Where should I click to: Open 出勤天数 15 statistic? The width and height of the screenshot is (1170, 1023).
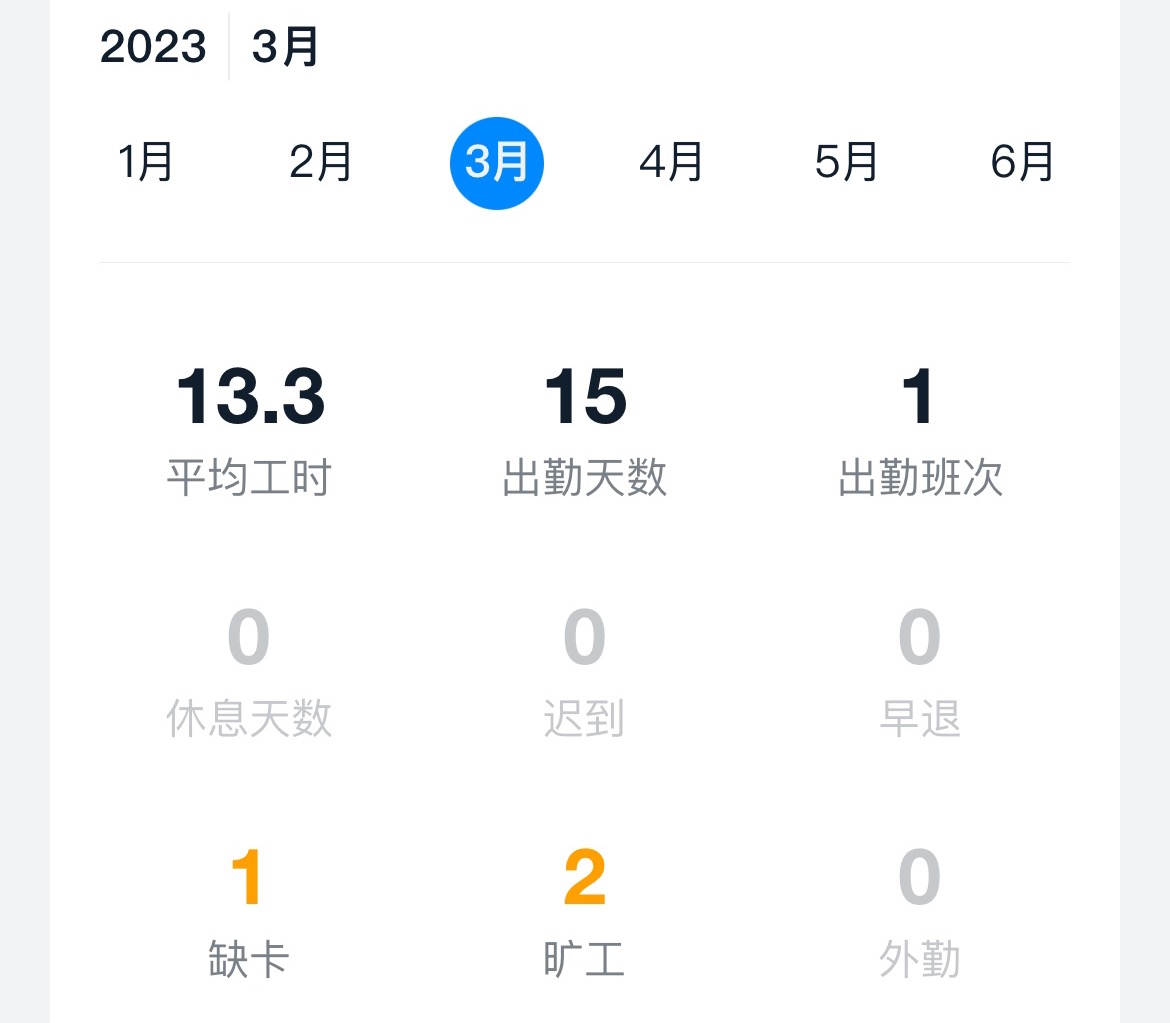coord(585,431)
